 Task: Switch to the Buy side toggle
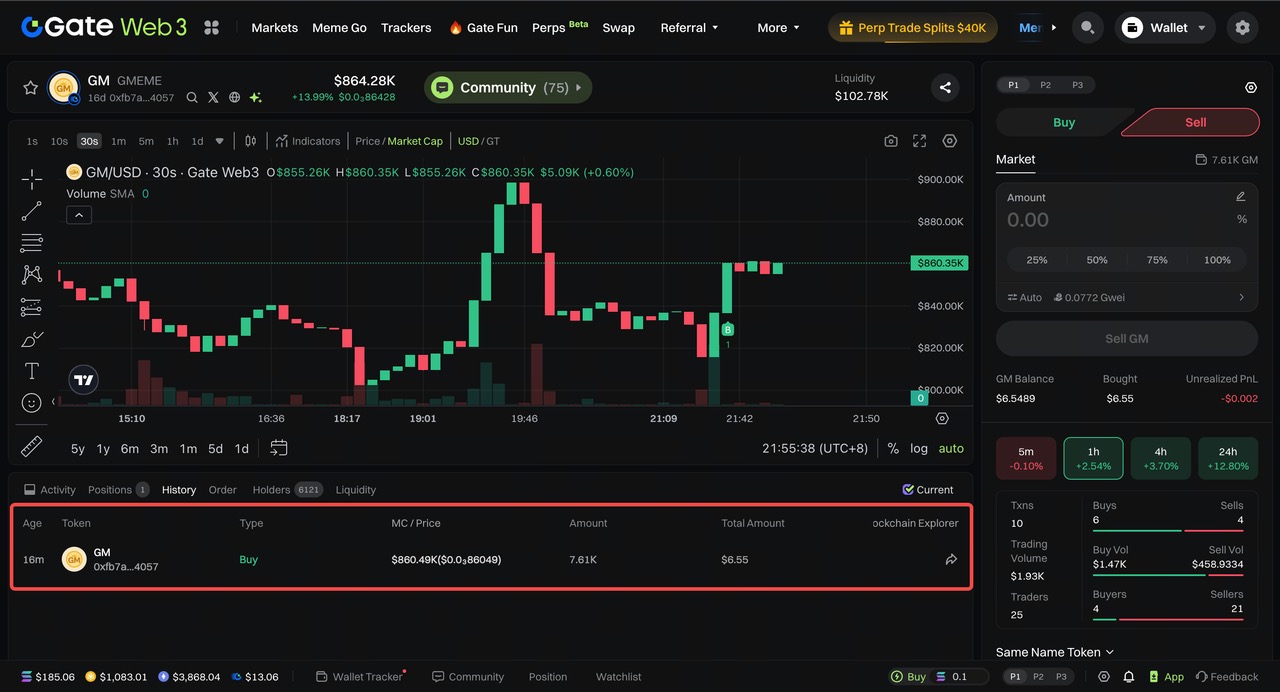tap(1063, 122)
